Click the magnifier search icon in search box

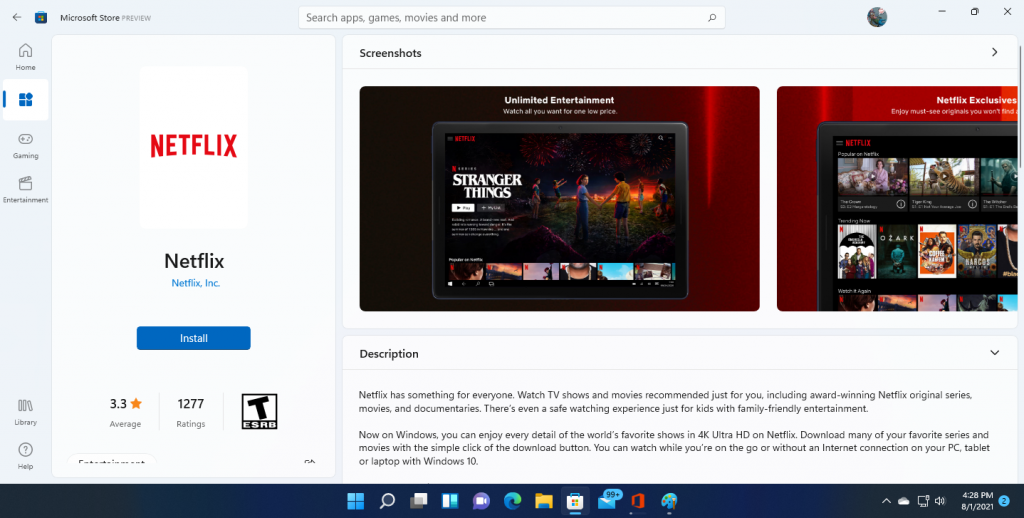coord(712,18)
